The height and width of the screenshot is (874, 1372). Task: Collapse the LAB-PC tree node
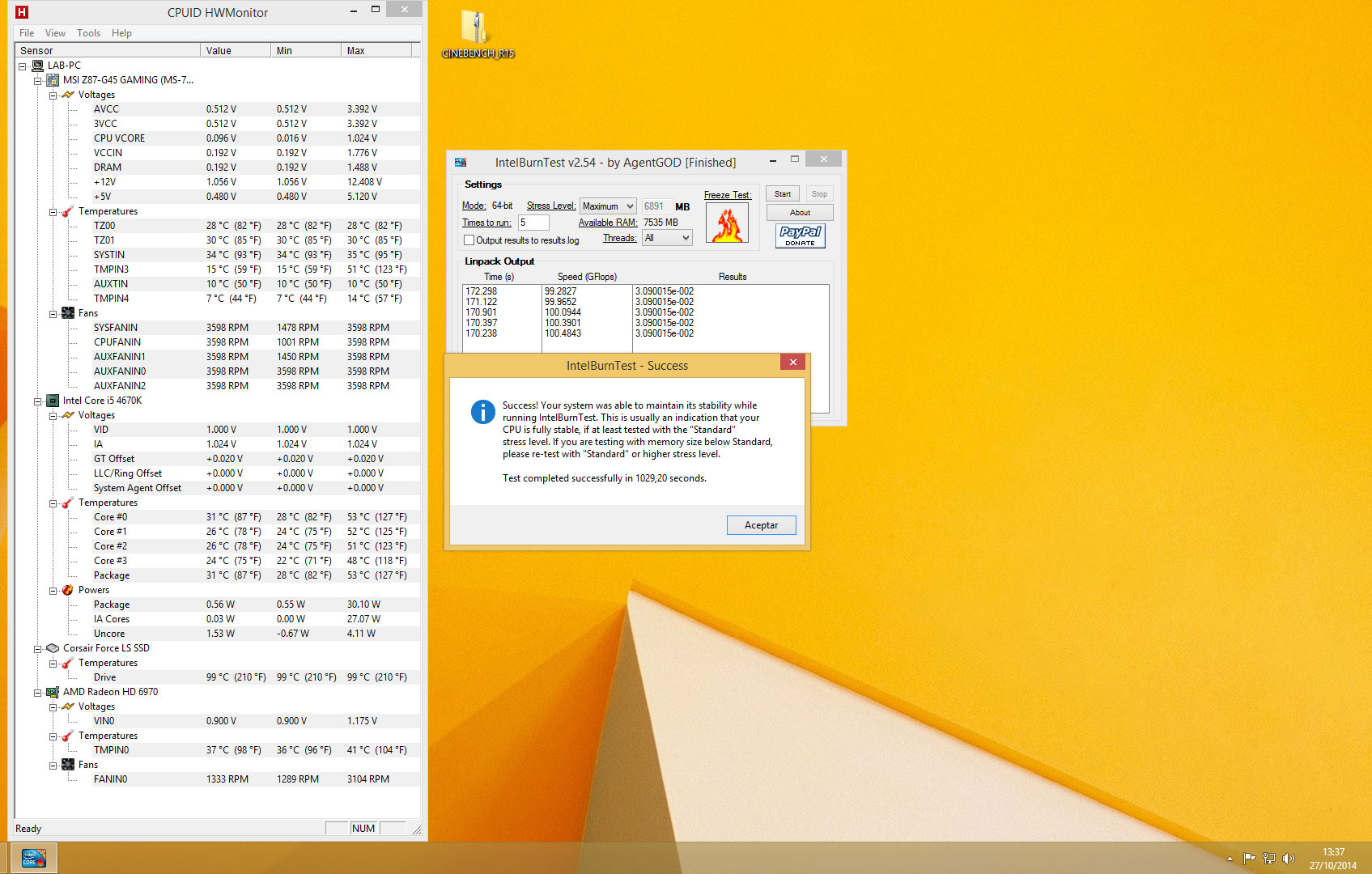pos(22,66)
